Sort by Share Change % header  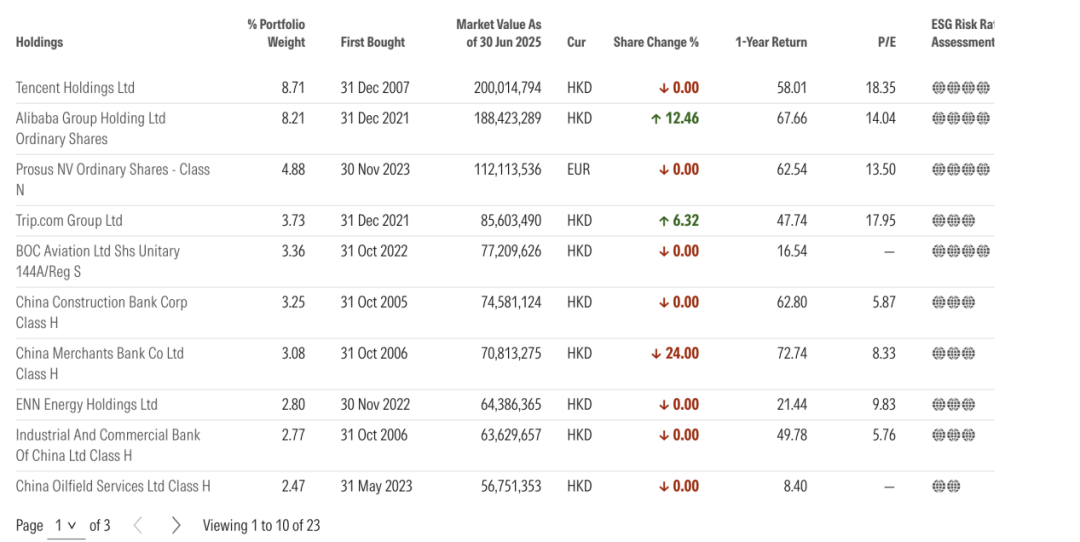[656, 42]
